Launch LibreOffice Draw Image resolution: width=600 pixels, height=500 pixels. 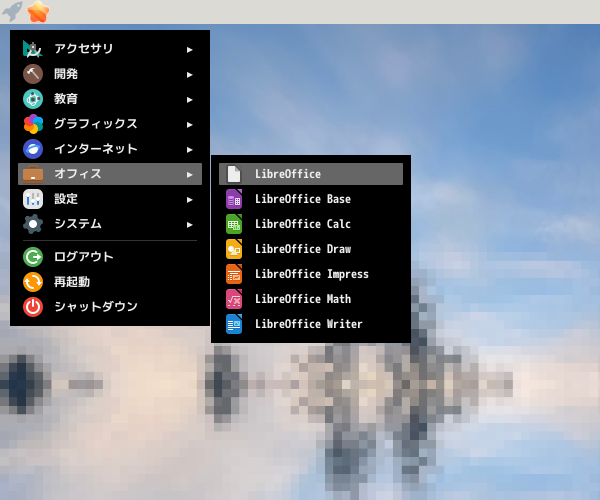(311, 249)
